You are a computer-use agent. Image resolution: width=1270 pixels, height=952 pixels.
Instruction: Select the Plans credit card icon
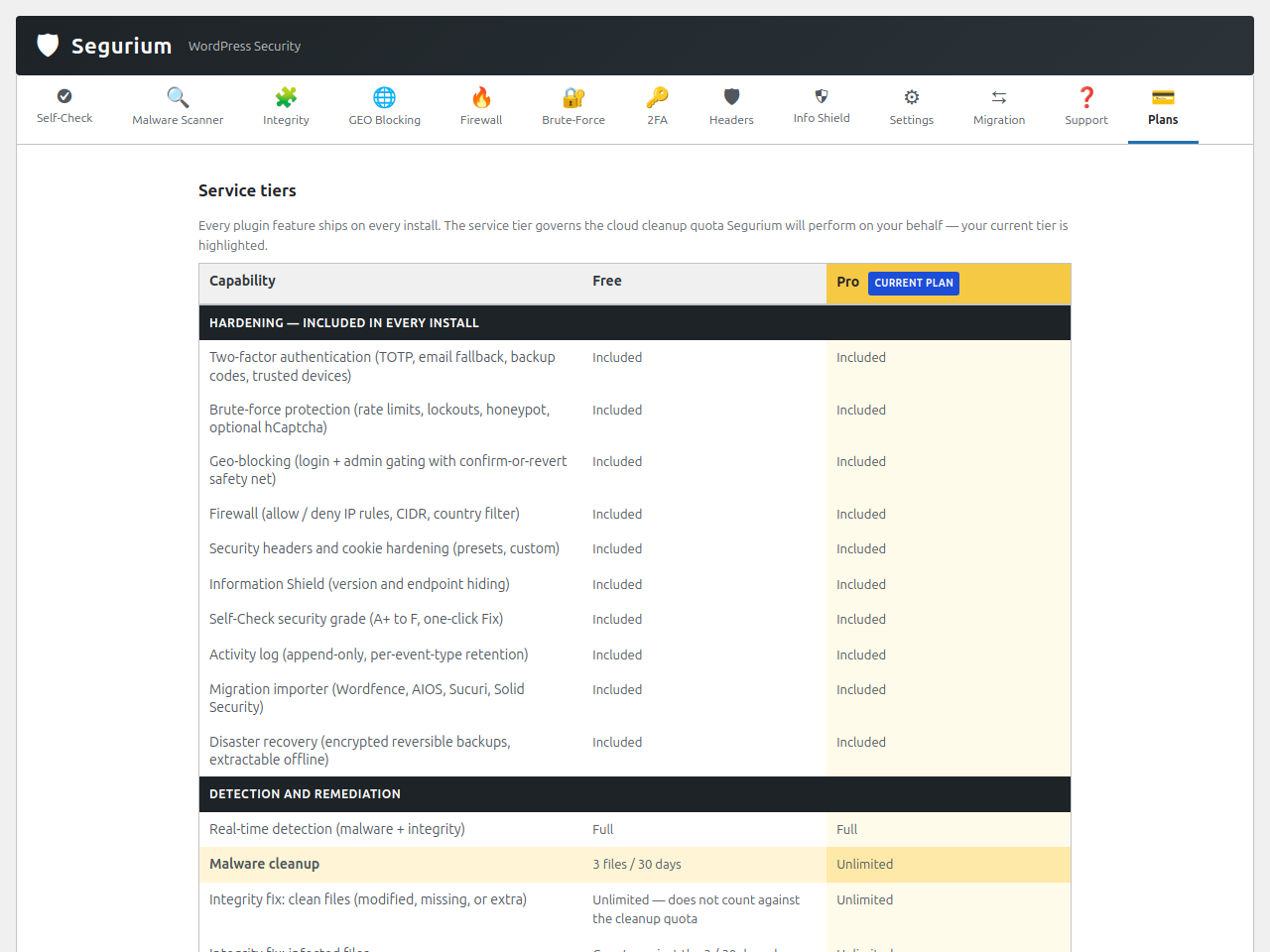(x=1163, y=97)
